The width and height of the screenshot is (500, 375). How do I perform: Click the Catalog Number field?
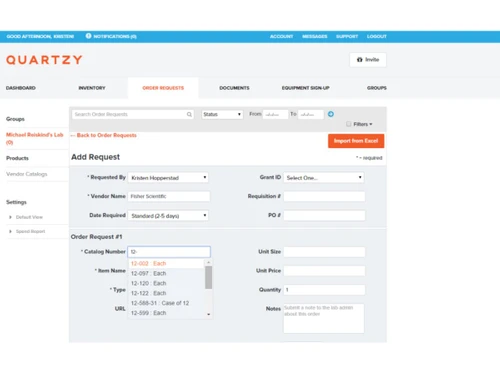click(169, 252)
